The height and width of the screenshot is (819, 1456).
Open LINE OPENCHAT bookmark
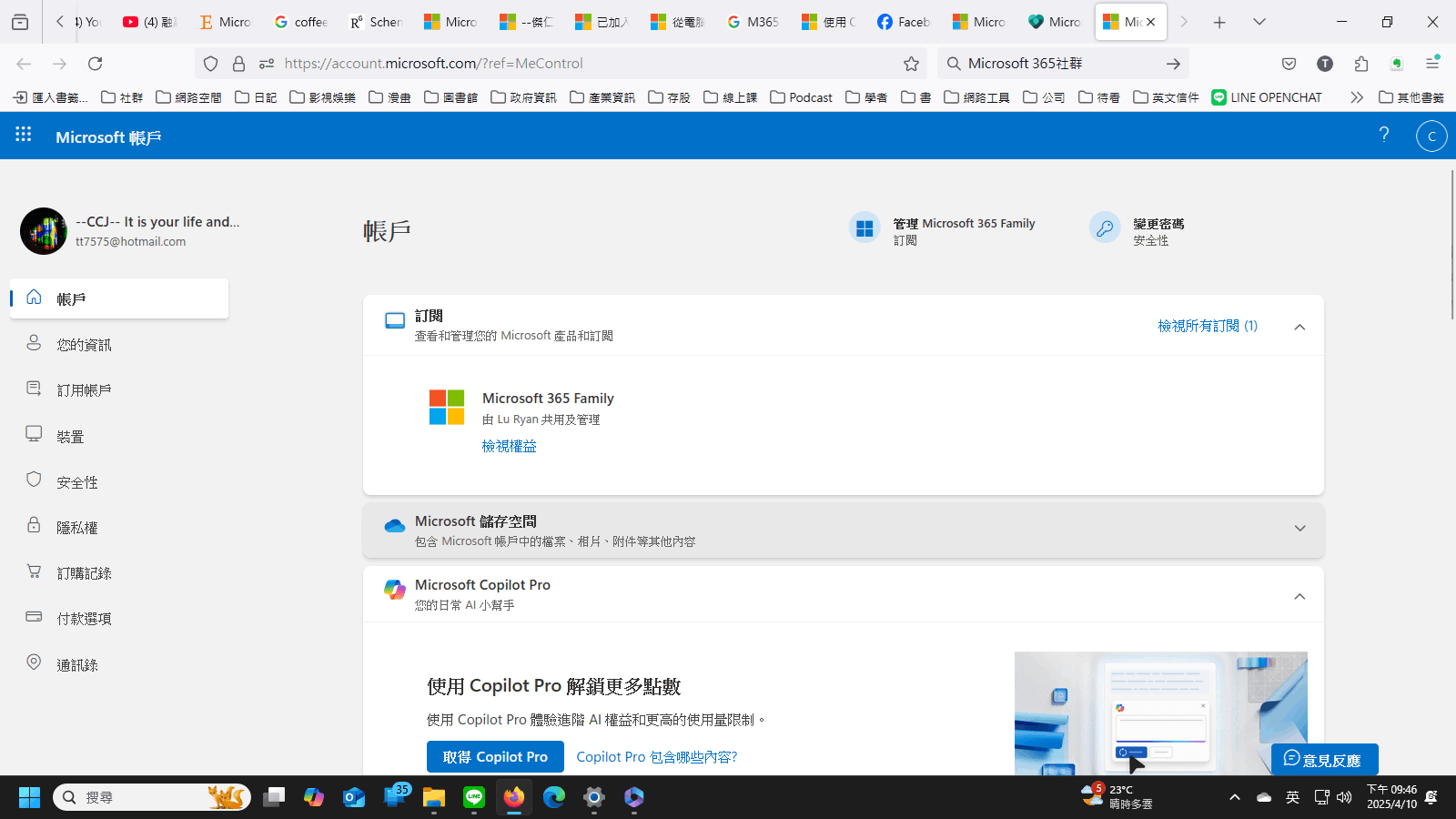click(x=1267, y=97)
